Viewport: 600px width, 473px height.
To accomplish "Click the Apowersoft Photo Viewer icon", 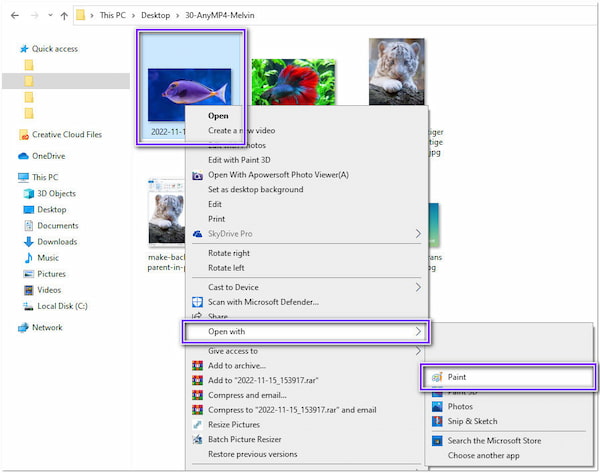I will [198, 174].
